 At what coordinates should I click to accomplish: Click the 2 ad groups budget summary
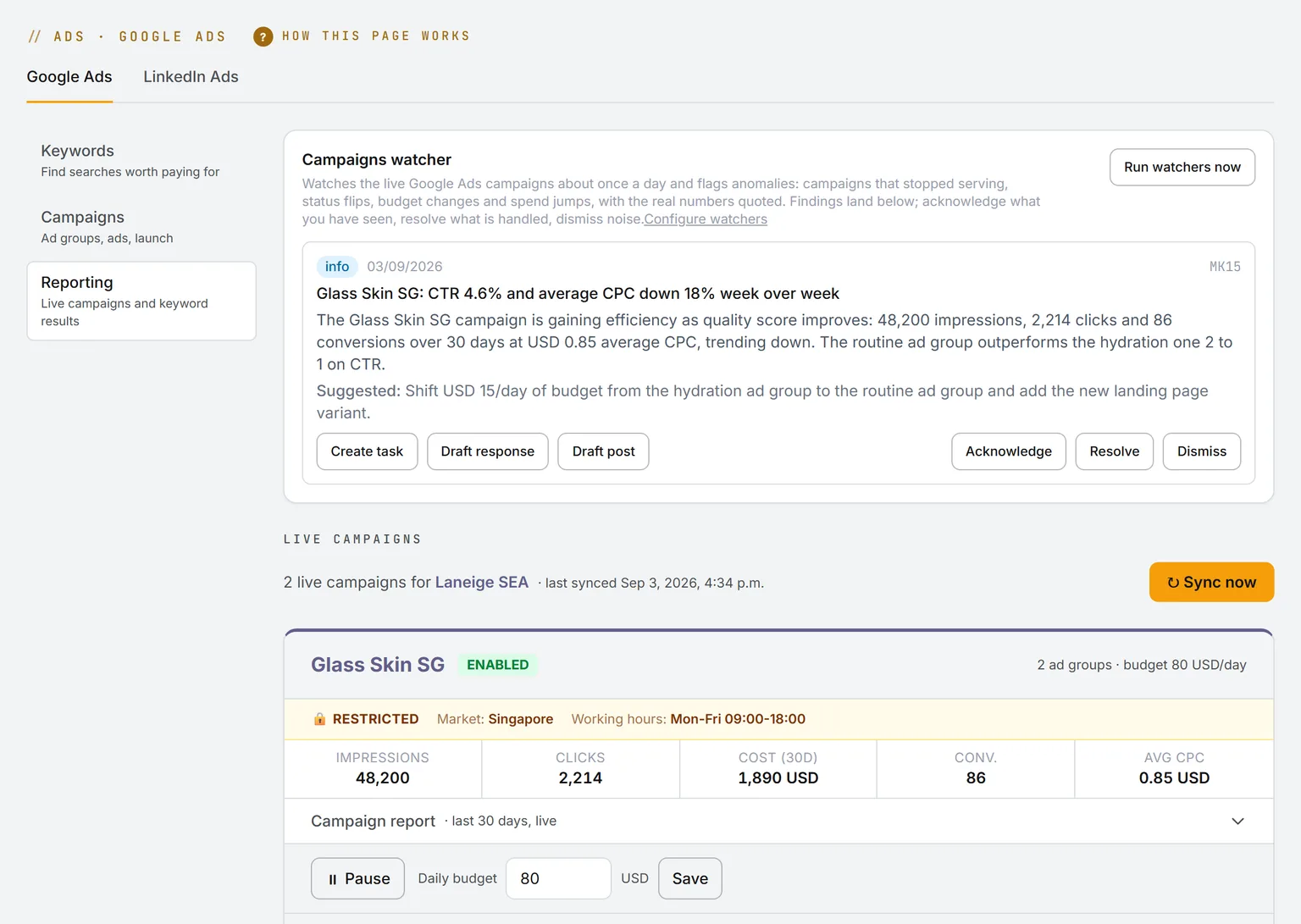pos(1142,665)
